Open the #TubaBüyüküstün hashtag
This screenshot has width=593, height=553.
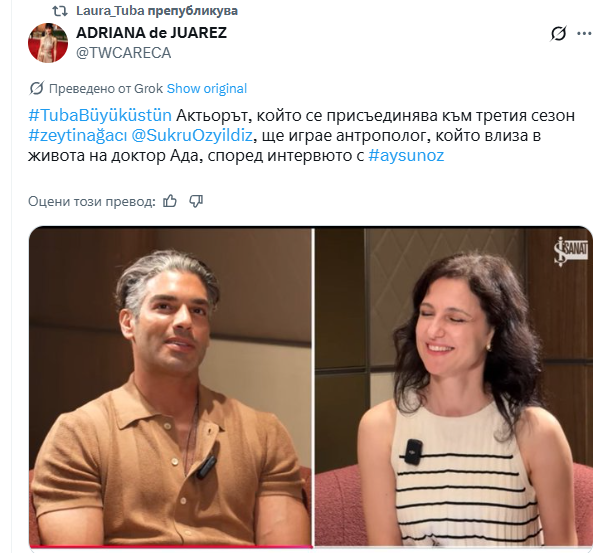coord(100,115)
